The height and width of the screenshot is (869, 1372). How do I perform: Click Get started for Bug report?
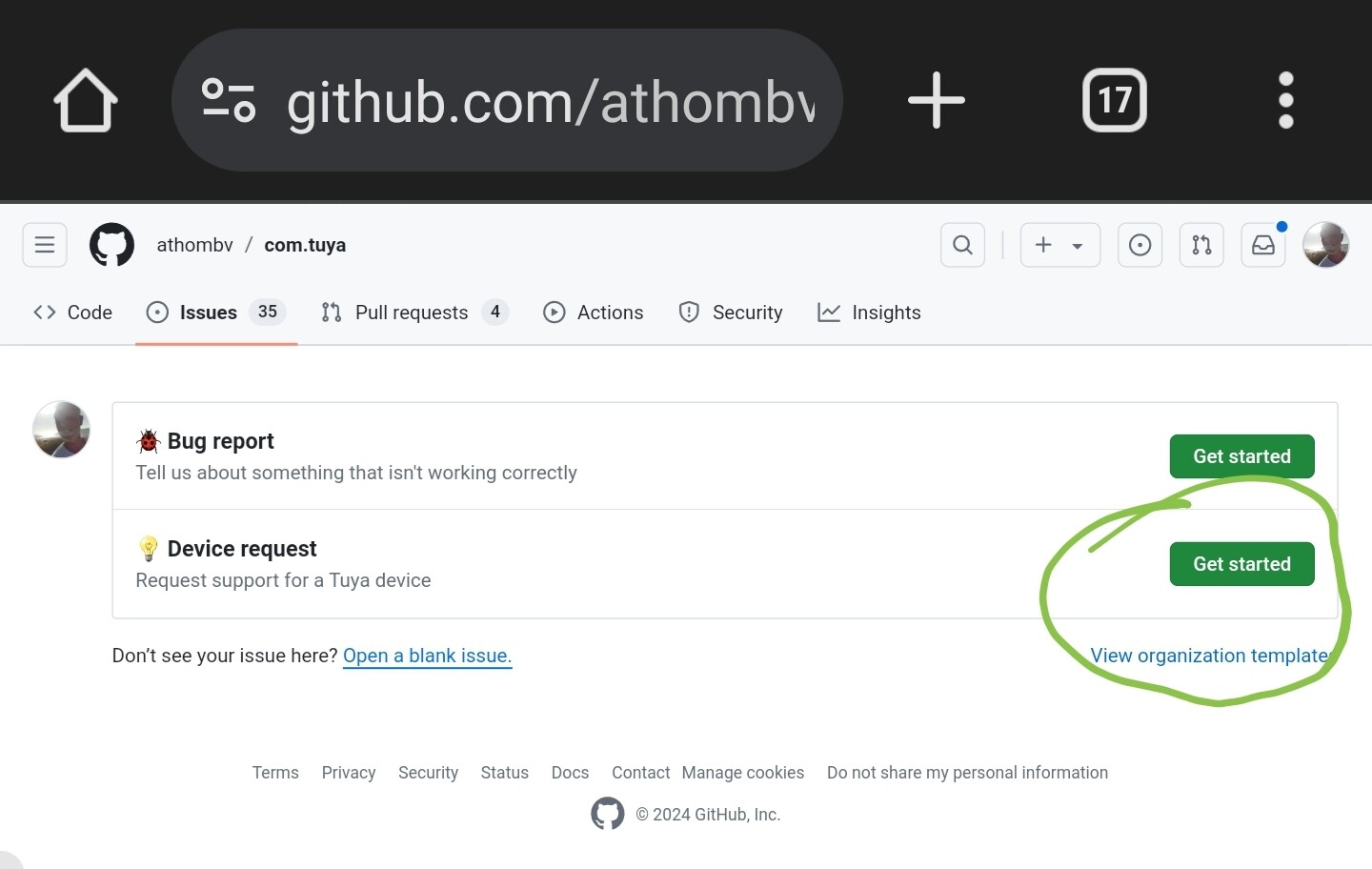1241,456
